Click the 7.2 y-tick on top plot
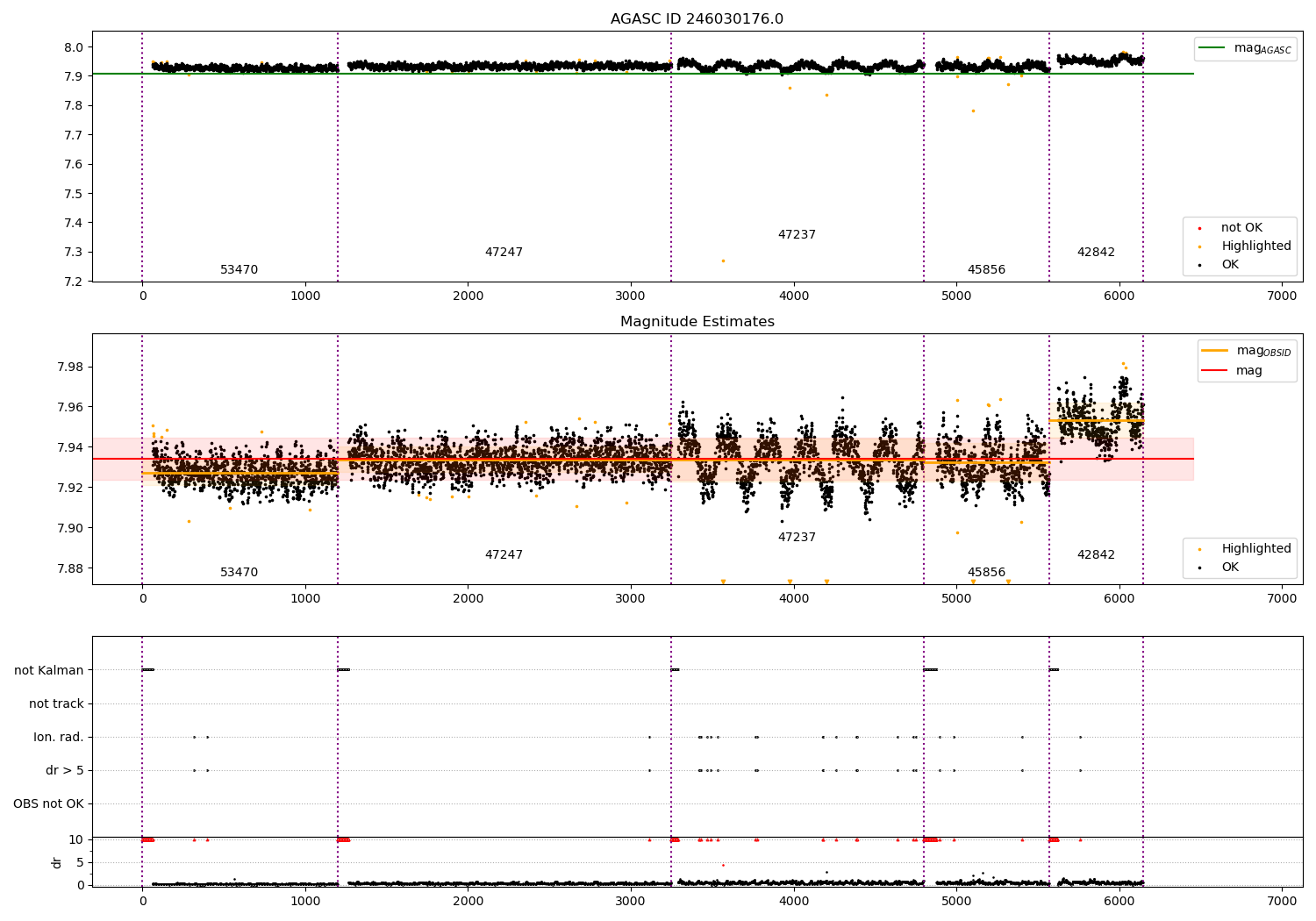The width and height of the screenshot is (1316, 921). [75, 282]
